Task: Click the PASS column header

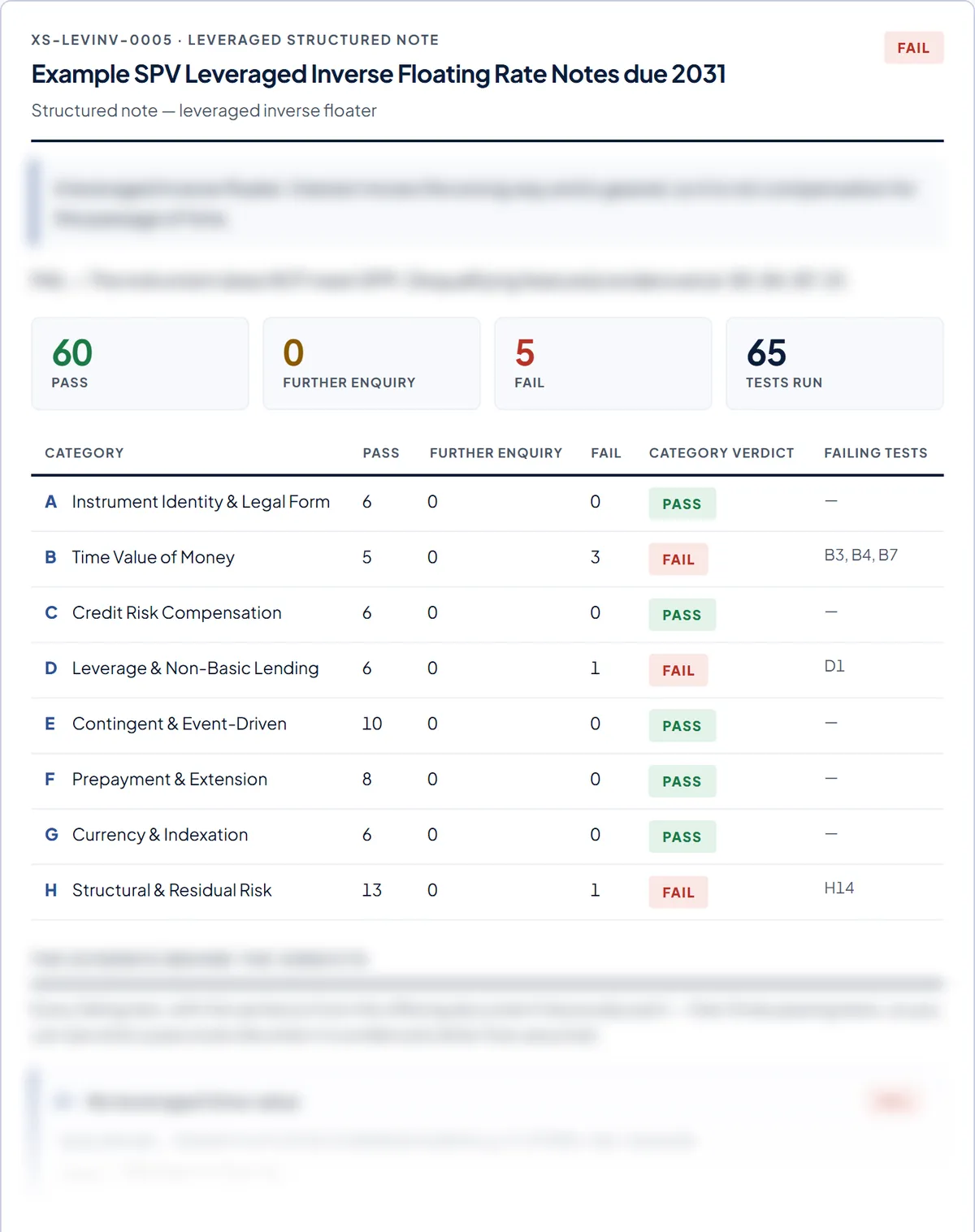Action: 381,453
